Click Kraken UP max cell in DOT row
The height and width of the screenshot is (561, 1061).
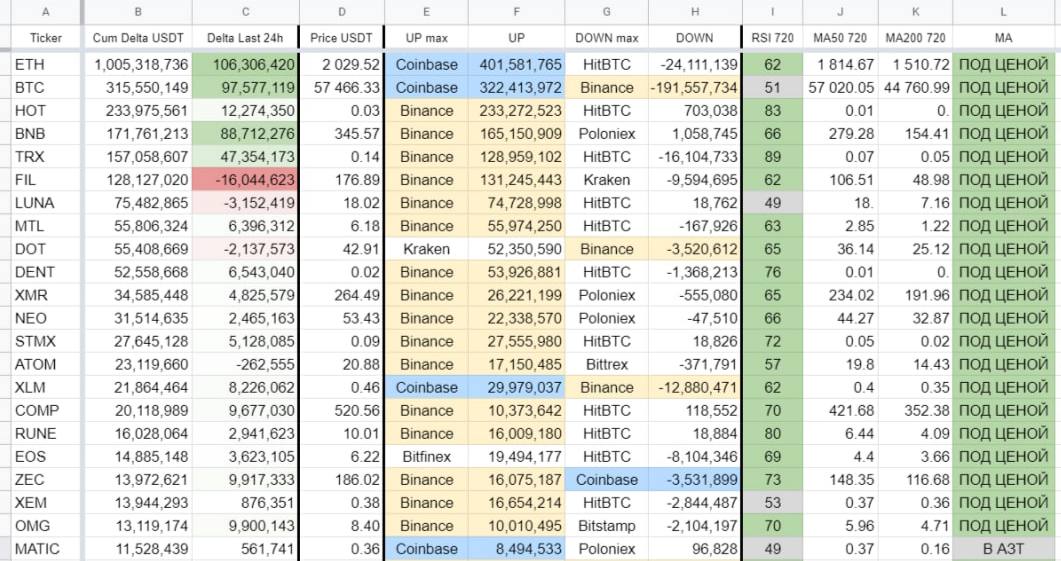(426, 249)
